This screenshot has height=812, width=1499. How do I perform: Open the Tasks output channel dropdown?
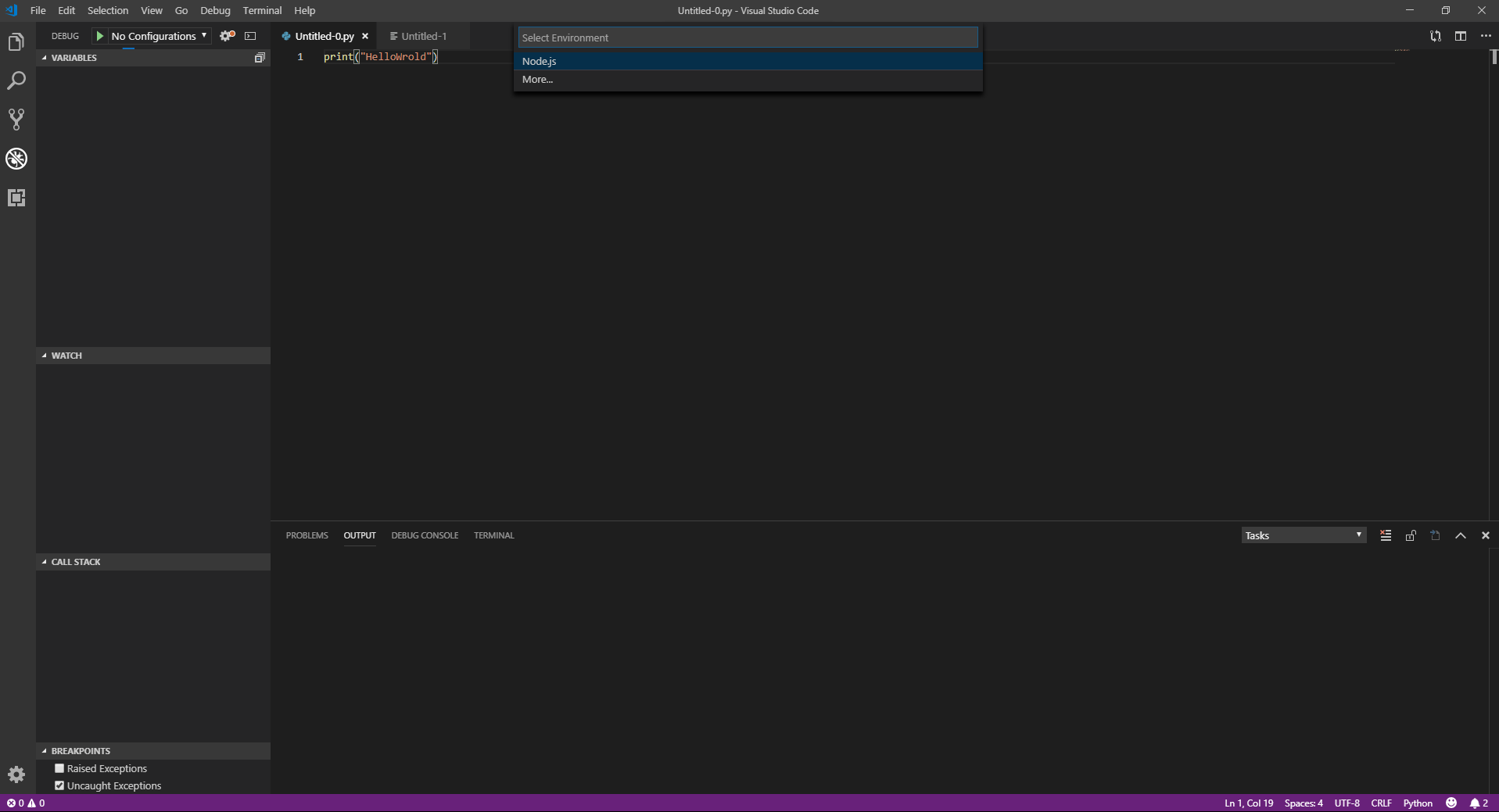pos(1304,535)
